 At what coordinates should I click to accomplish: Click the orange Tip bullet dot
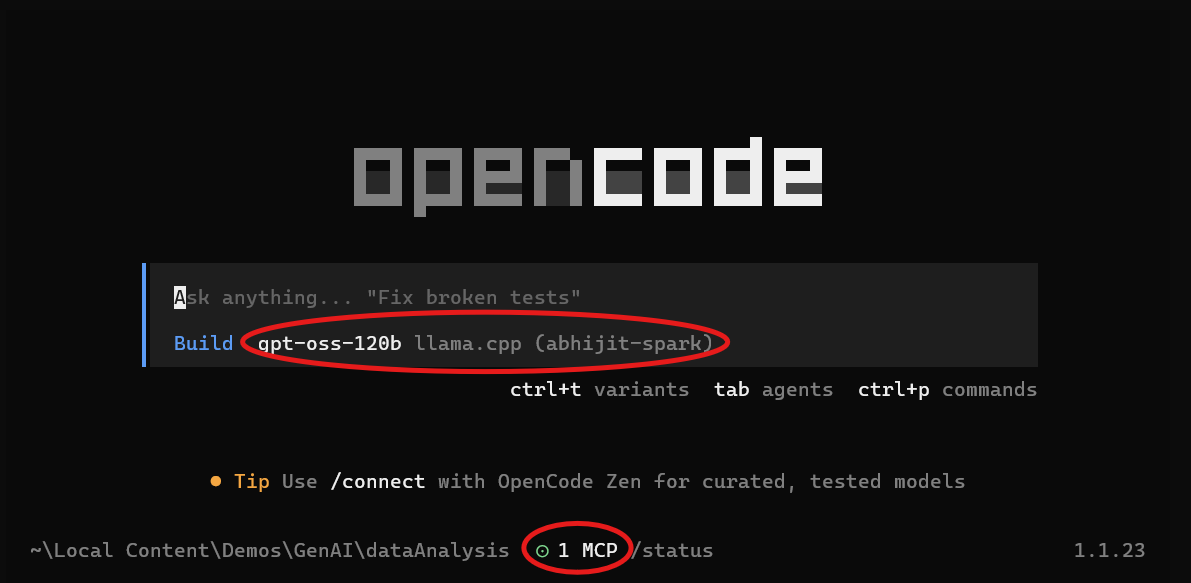pos(216,481)
